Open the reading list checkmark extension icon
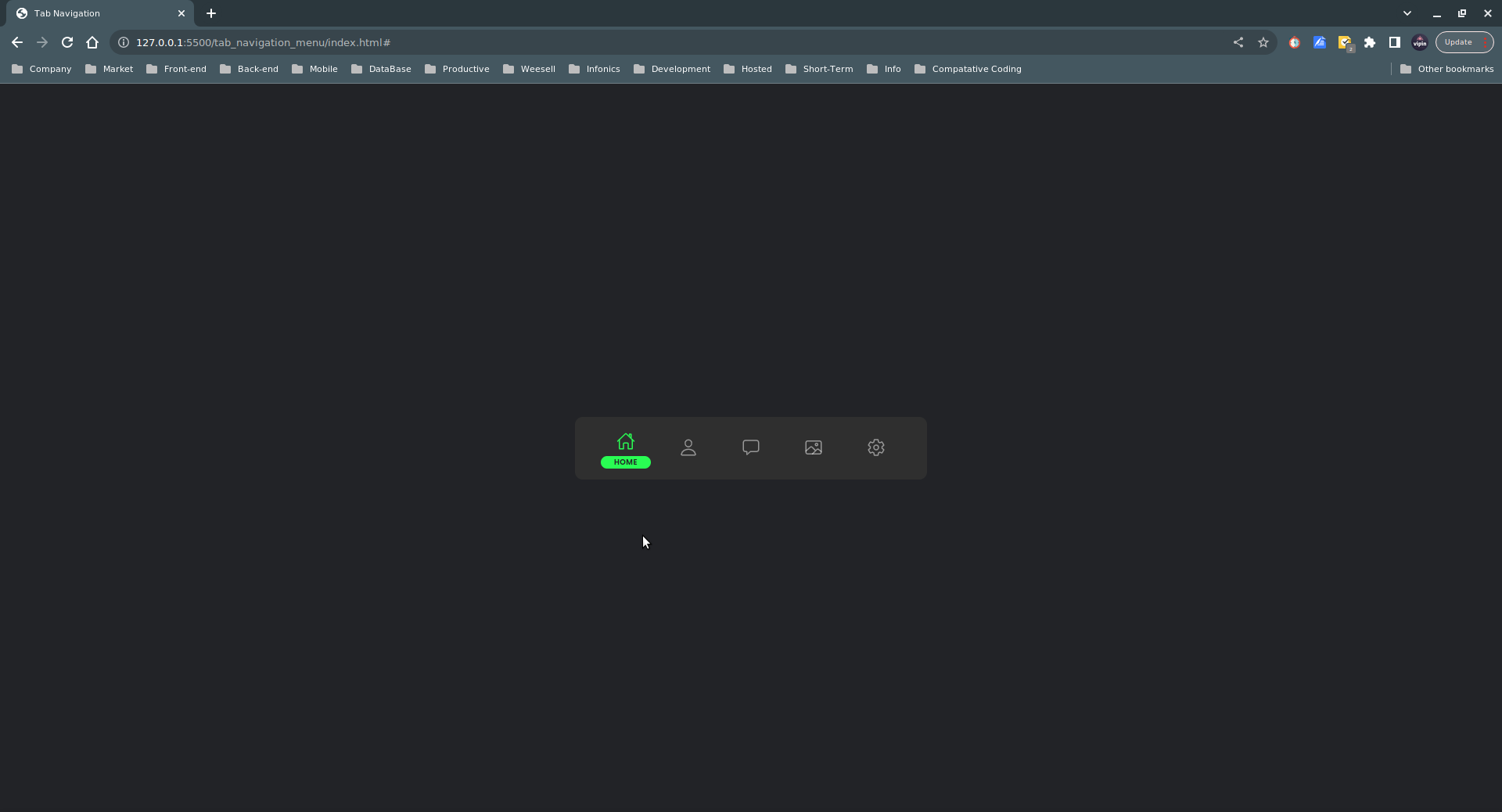1502x812 pixels. pyautogui.click(x=1346, y=42)
